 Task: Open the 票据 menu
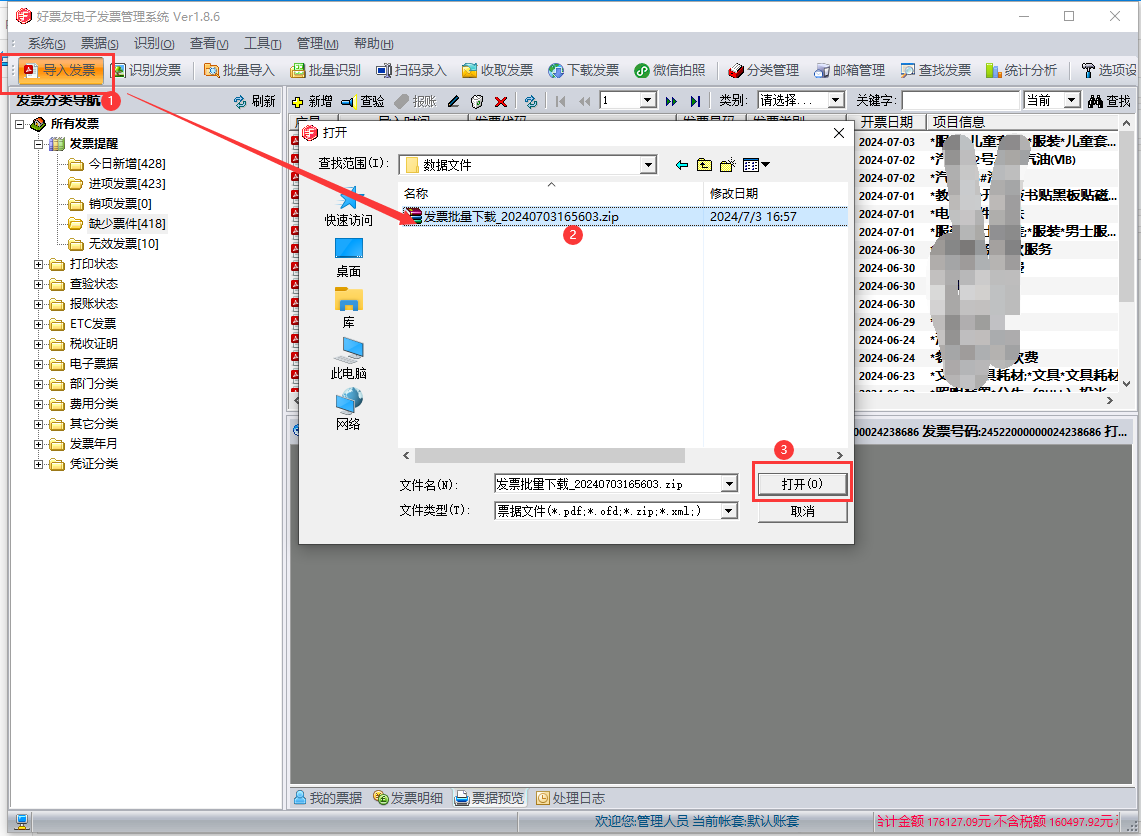(x=100, y=44)
